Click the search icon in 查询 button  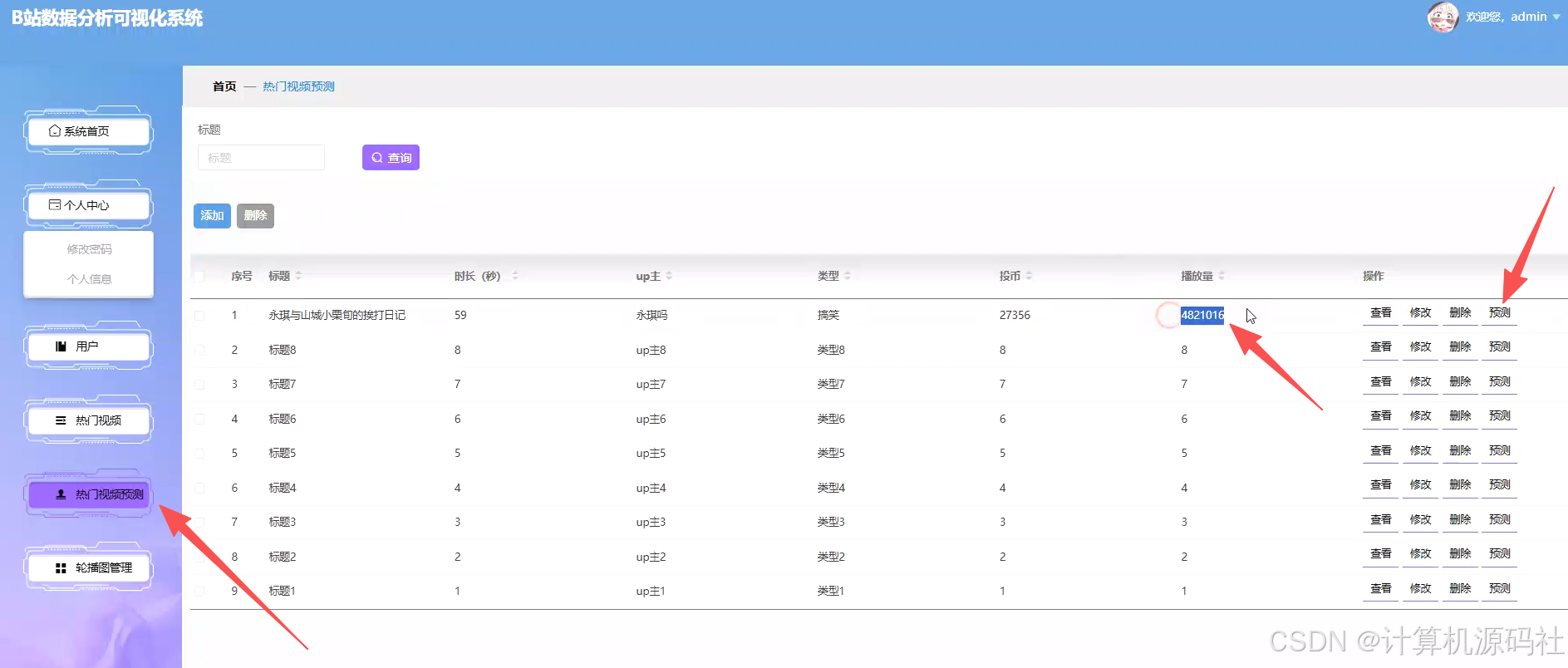click(x=377, y=158)
